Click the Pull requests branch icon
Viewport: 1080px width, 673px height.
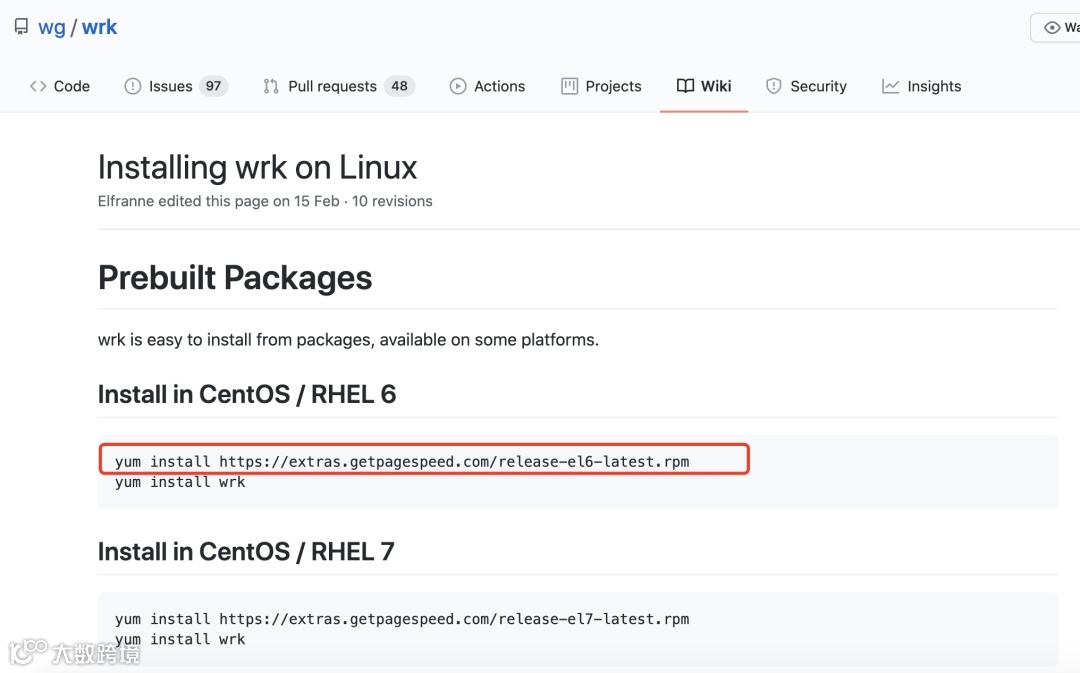271,86
